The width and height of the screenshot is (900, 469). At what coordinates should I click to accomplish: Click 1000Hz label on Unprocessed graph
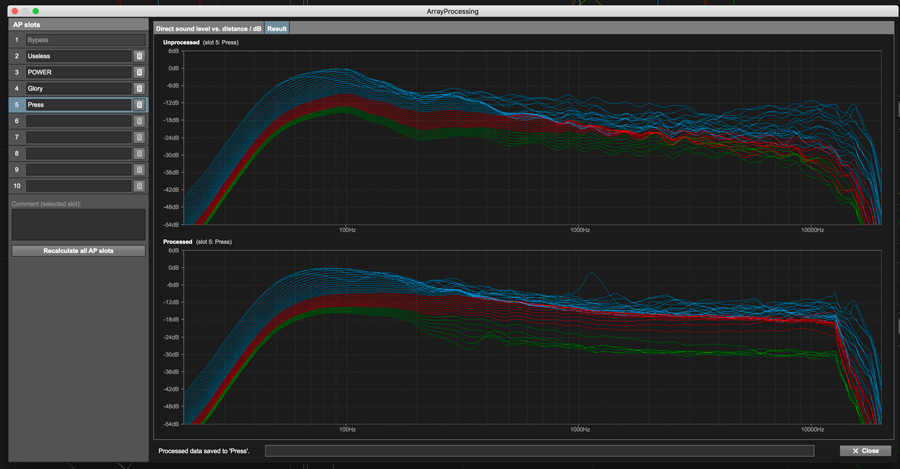(x=580, y=230)
